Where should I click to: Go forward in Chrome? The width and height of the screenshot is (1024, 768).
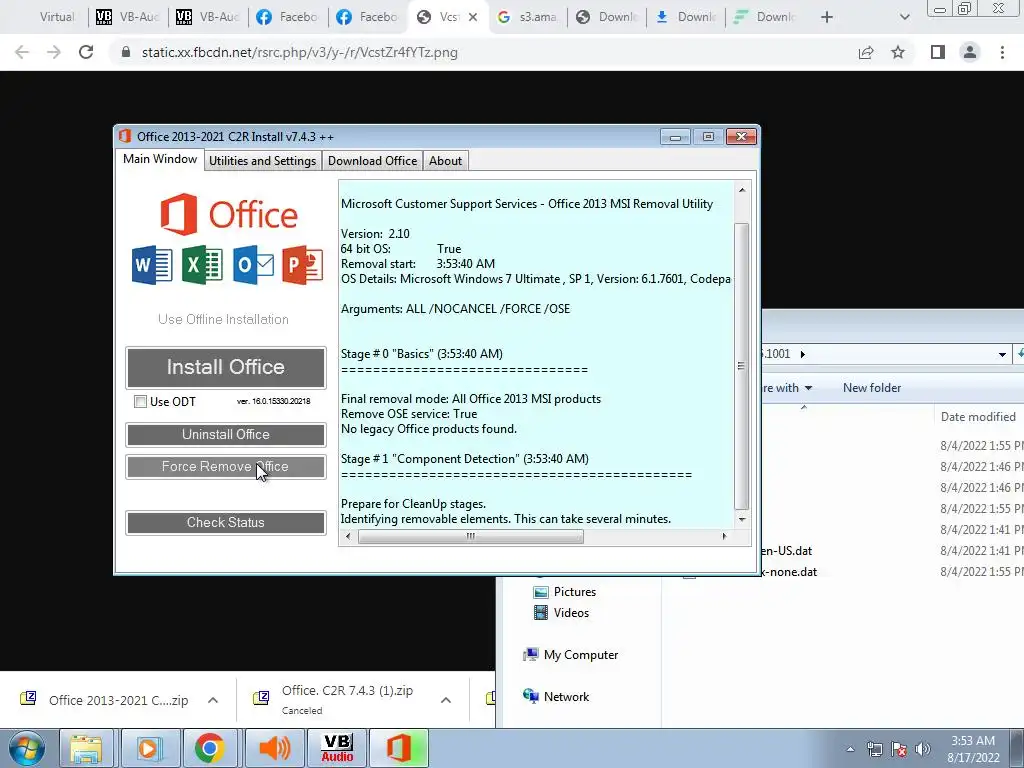(54, 52)
